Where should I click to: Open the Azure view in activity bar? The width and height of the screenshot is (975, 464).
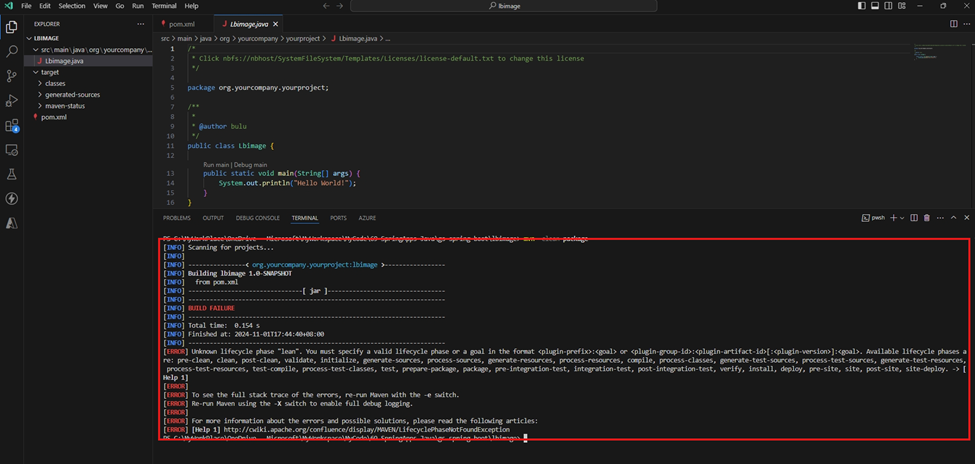pyautogui.click(x=12, y=224)
